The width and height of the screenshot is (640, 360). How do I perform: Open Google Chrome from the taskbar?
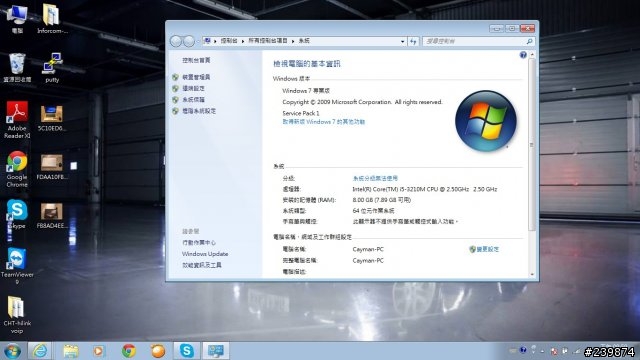(x=129, y=351)
